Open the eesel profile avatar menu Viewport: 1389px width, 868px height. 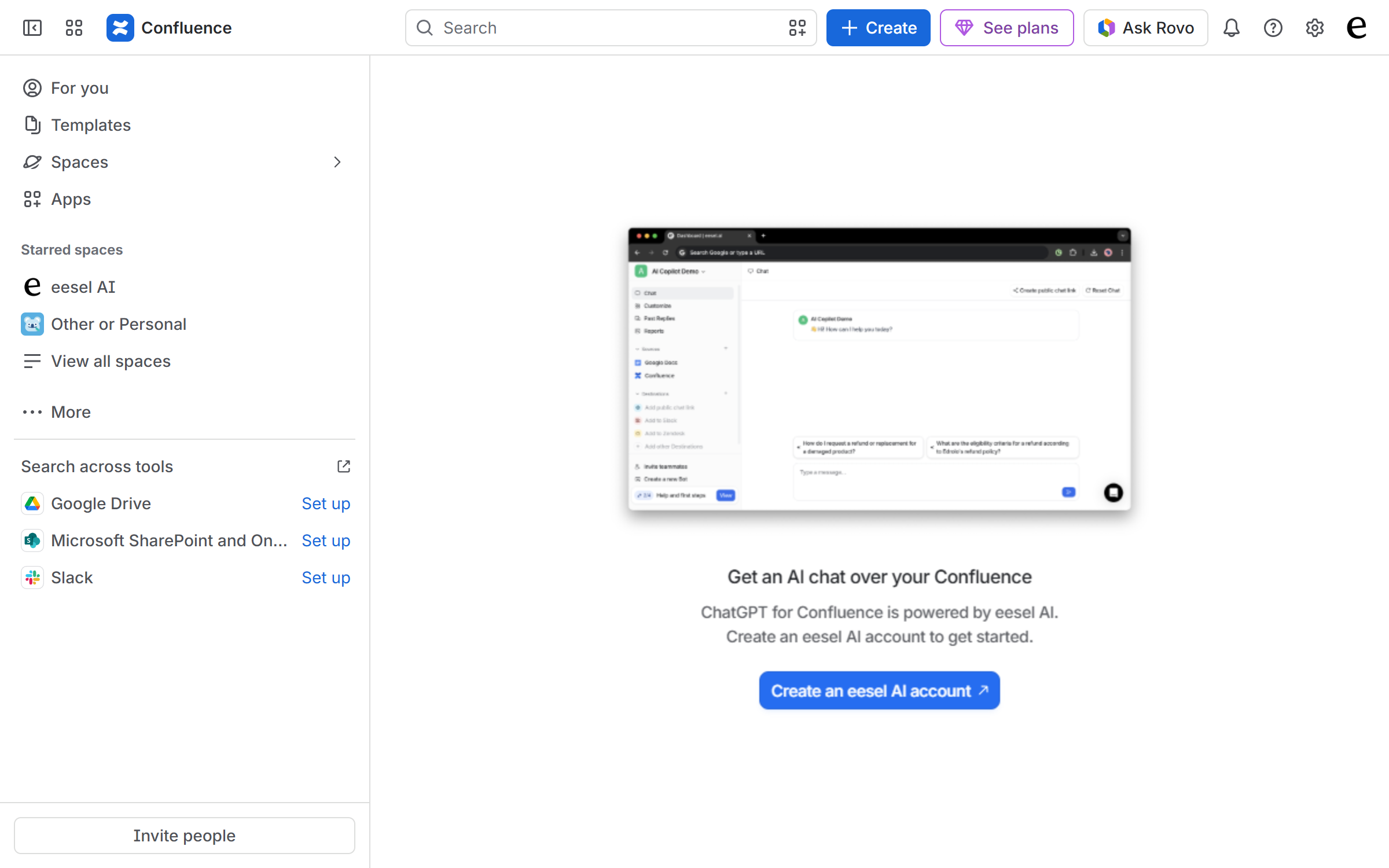tap(1357, 28)
